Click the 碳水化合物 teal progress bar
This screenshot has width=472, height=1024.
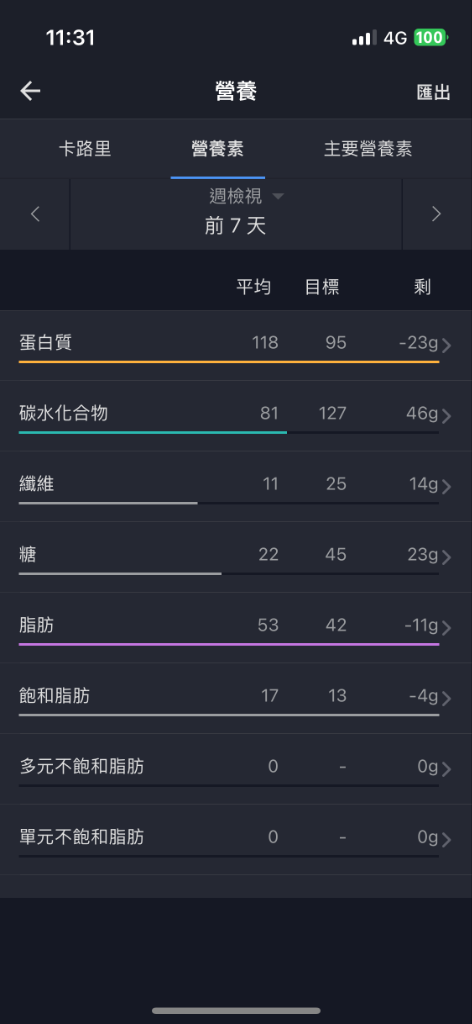click(x=153, y=432)
